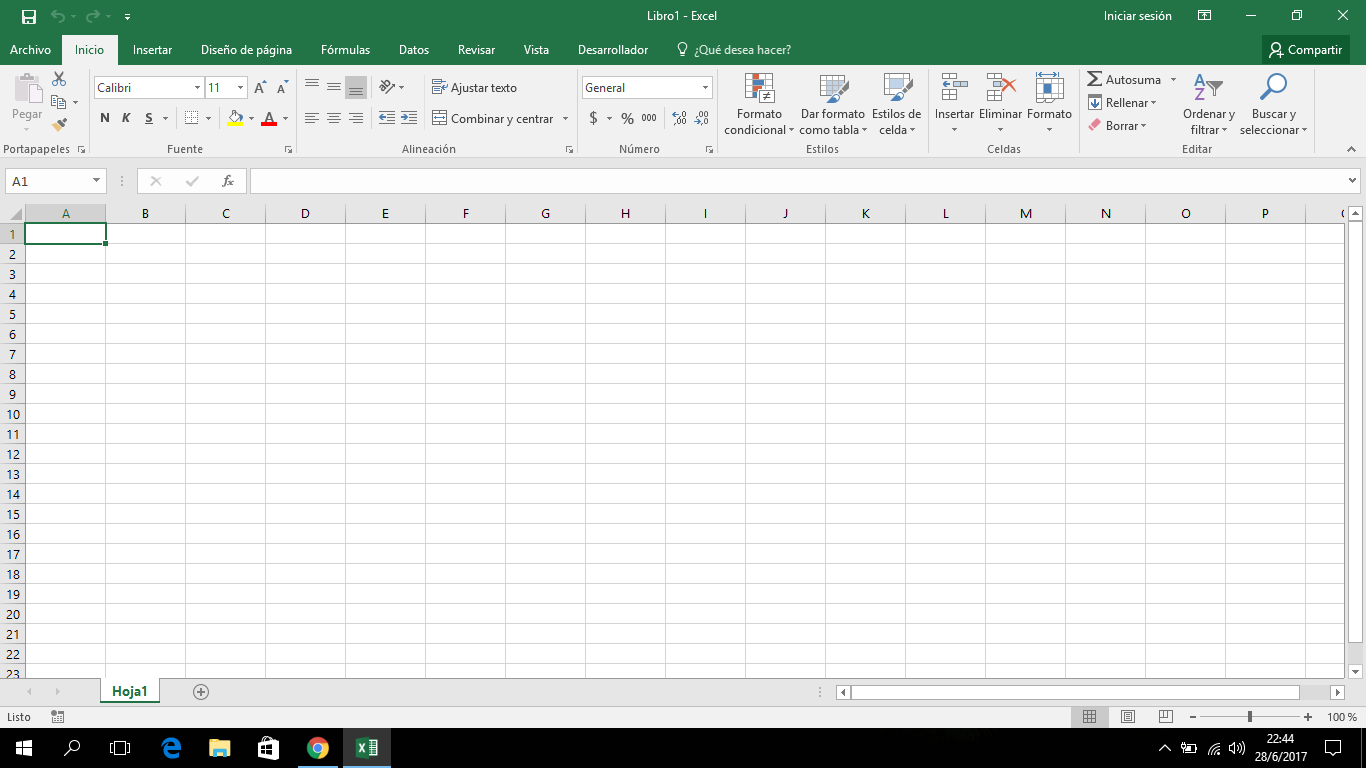Open the Archivo tab
The width and height of the screenshot is (1366, 768).
click(x=30, y=50)
